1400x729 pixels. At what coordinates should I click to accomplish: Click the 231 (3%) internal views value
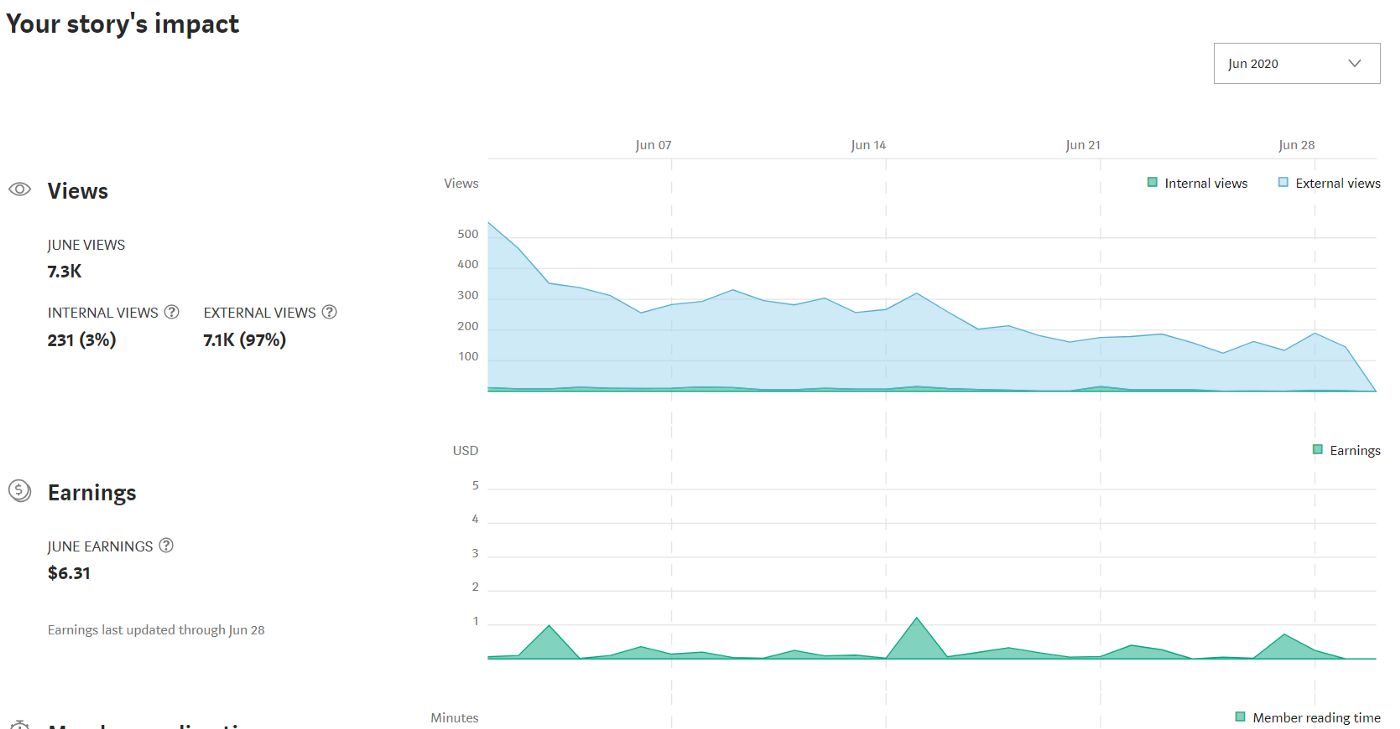tap(82, 340)
